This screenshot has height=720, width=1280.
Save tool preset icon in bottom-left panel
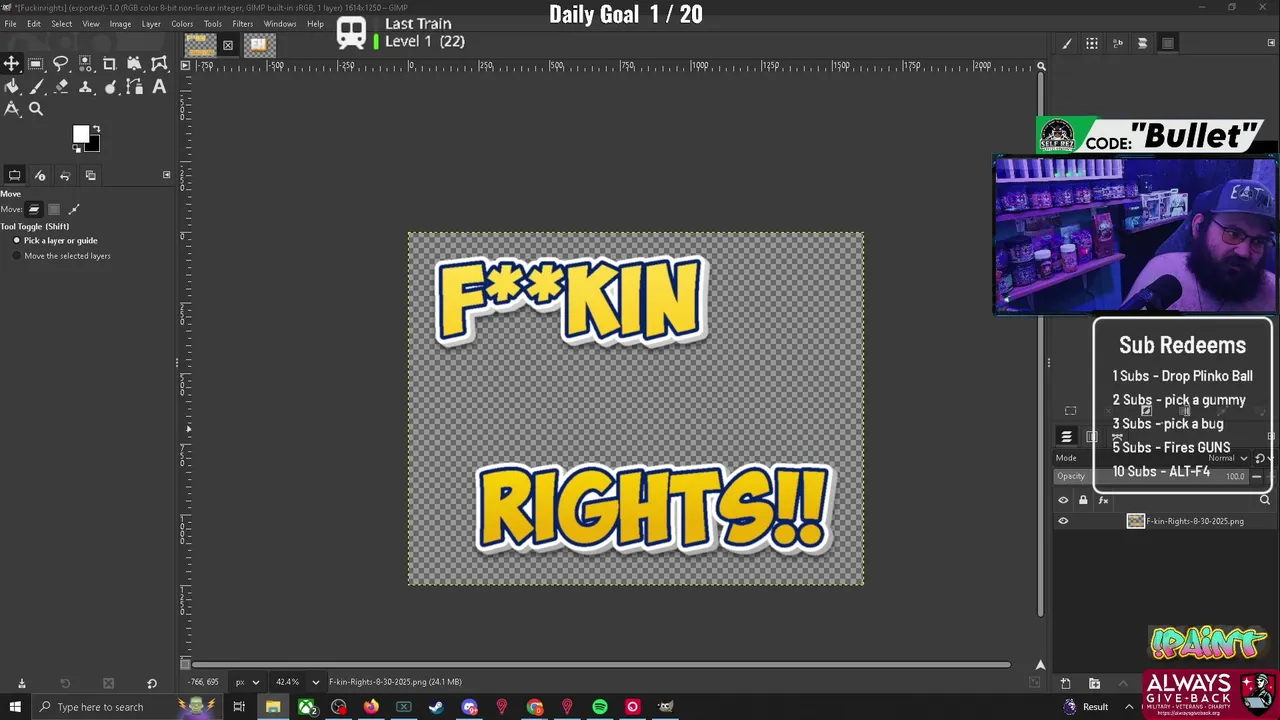tap(22, 684)
